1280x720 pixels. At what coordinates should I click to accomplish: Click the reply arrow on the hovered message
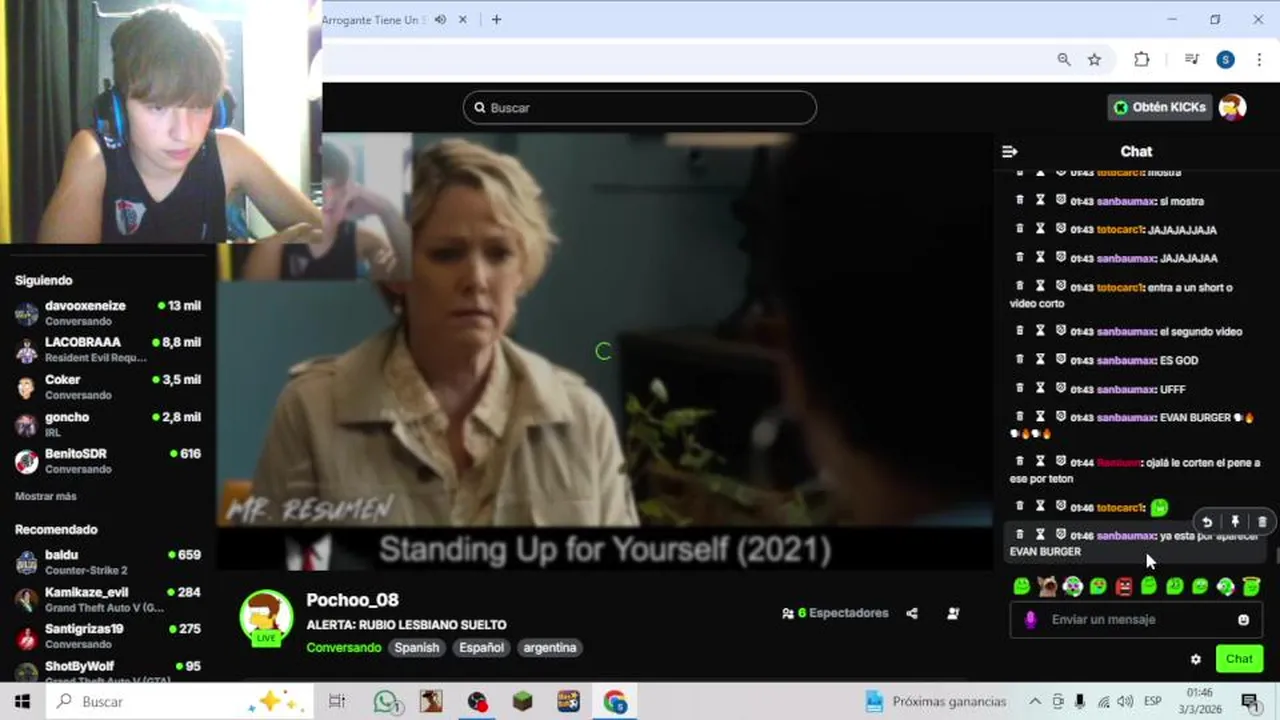coord(1207,522)
